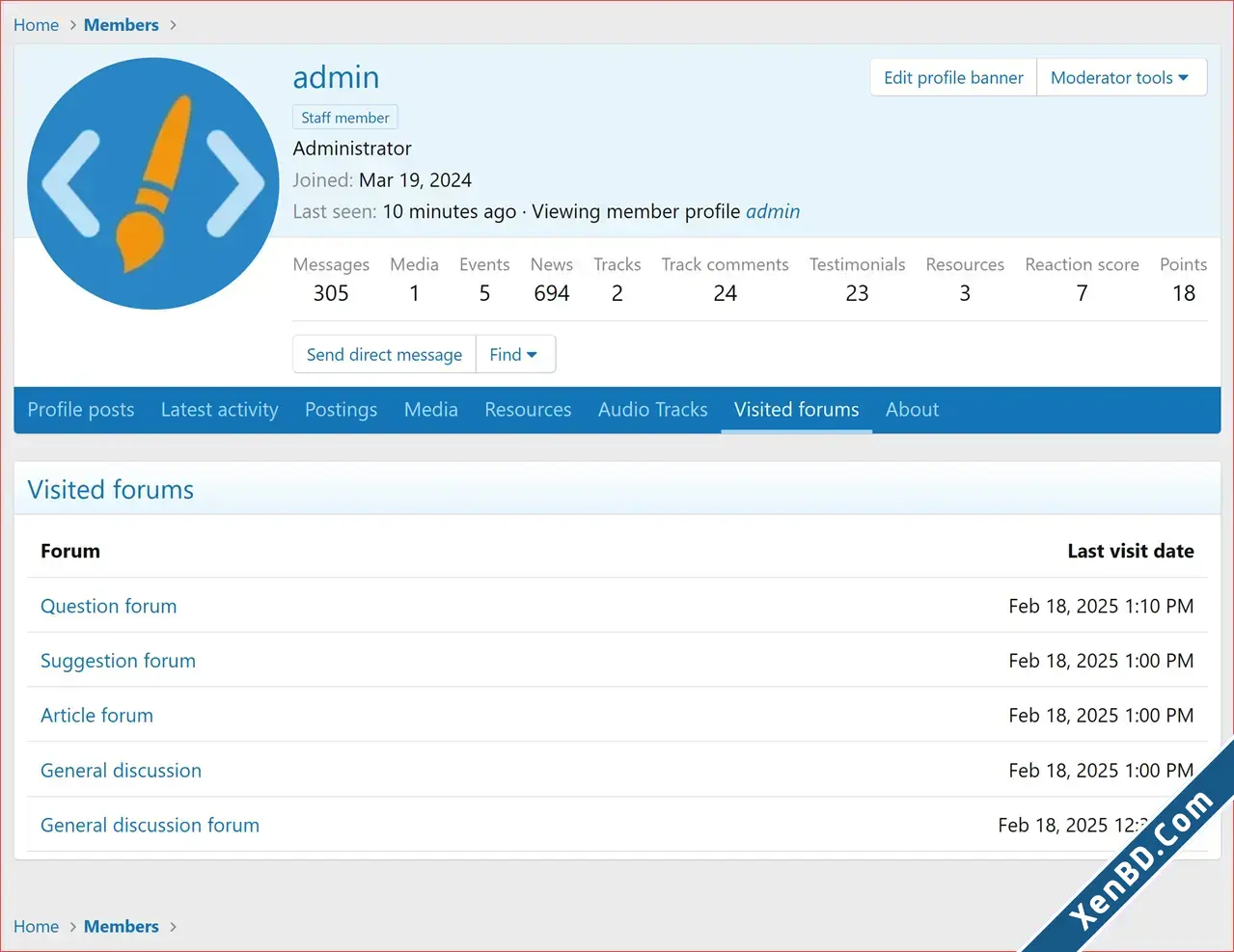Open Members in top breadcrumb
The width and height of the screenshot is (1234, 952).
click(122, 25)
